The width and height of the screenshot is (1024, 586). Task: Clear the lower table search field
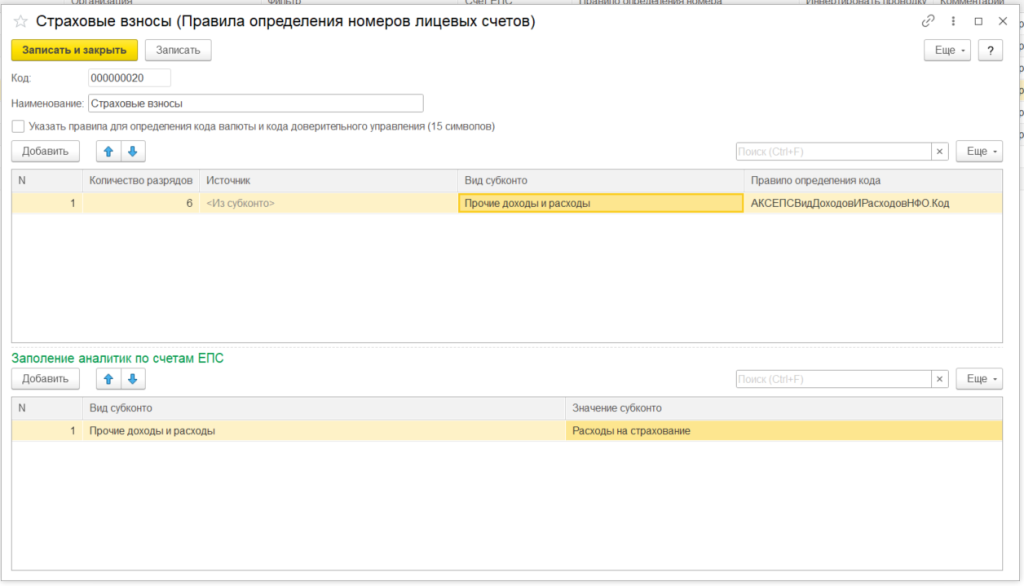pos(940,379)
